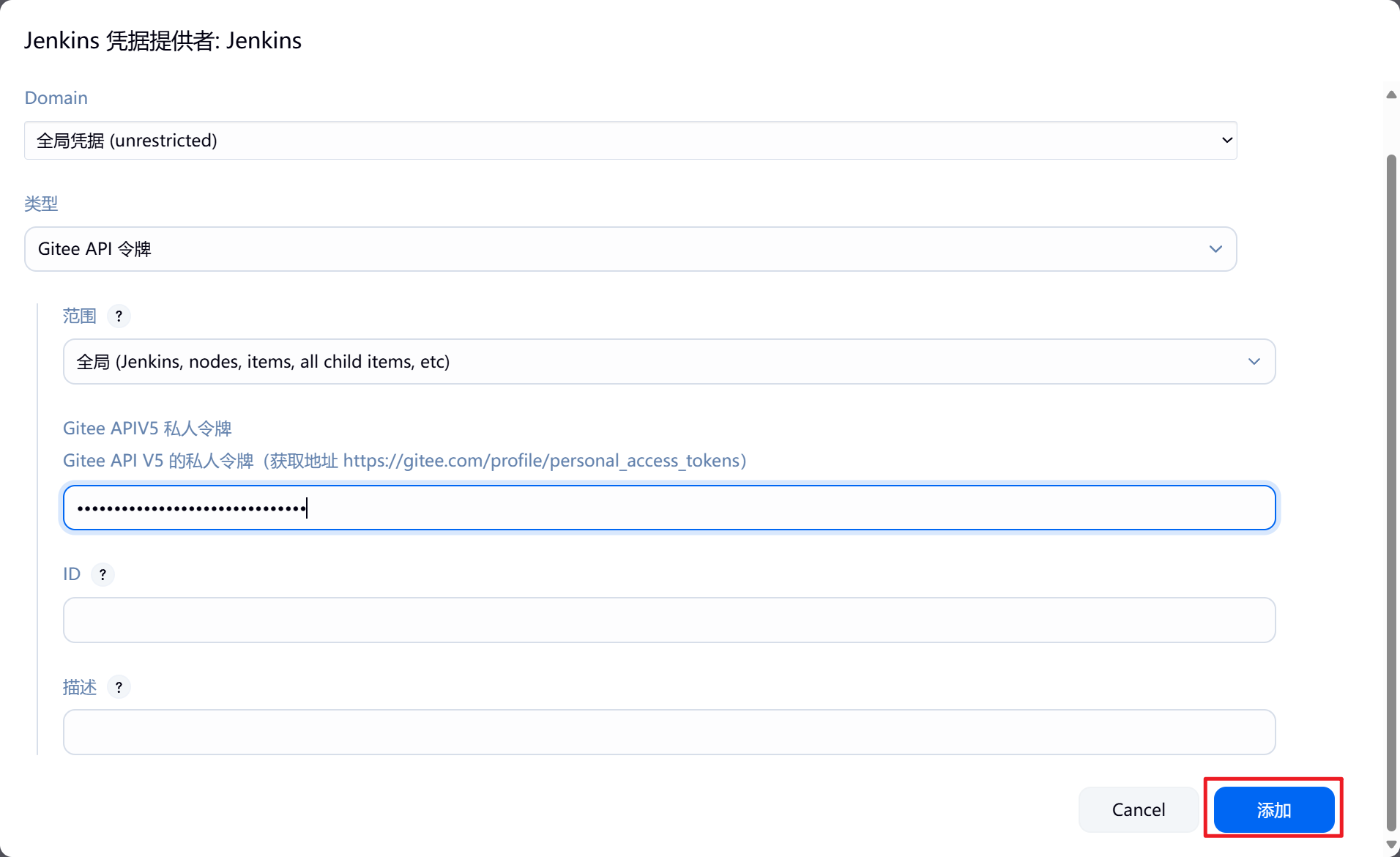Viewport: 1400px width, 857px height.
Task: Click the 类型 field label
Action: click(41, 204)
